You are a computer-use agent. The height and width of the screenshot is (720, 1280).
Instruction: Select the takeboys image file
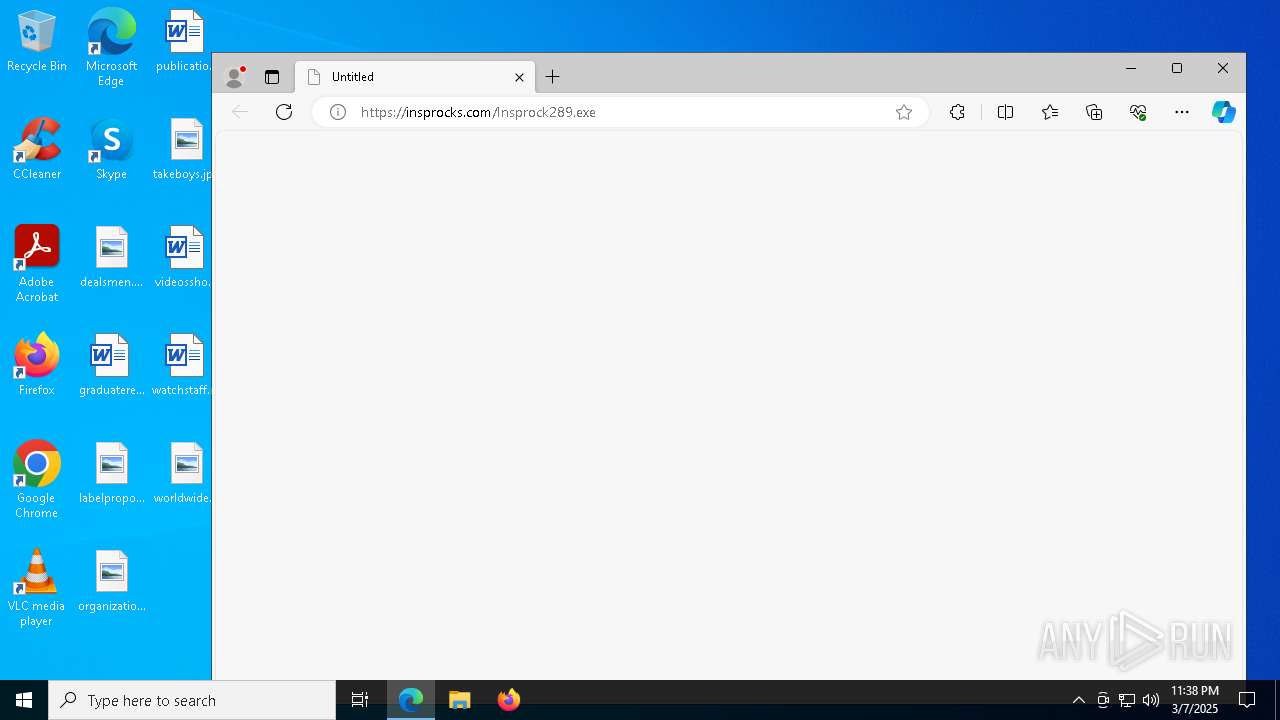(182, 149)
